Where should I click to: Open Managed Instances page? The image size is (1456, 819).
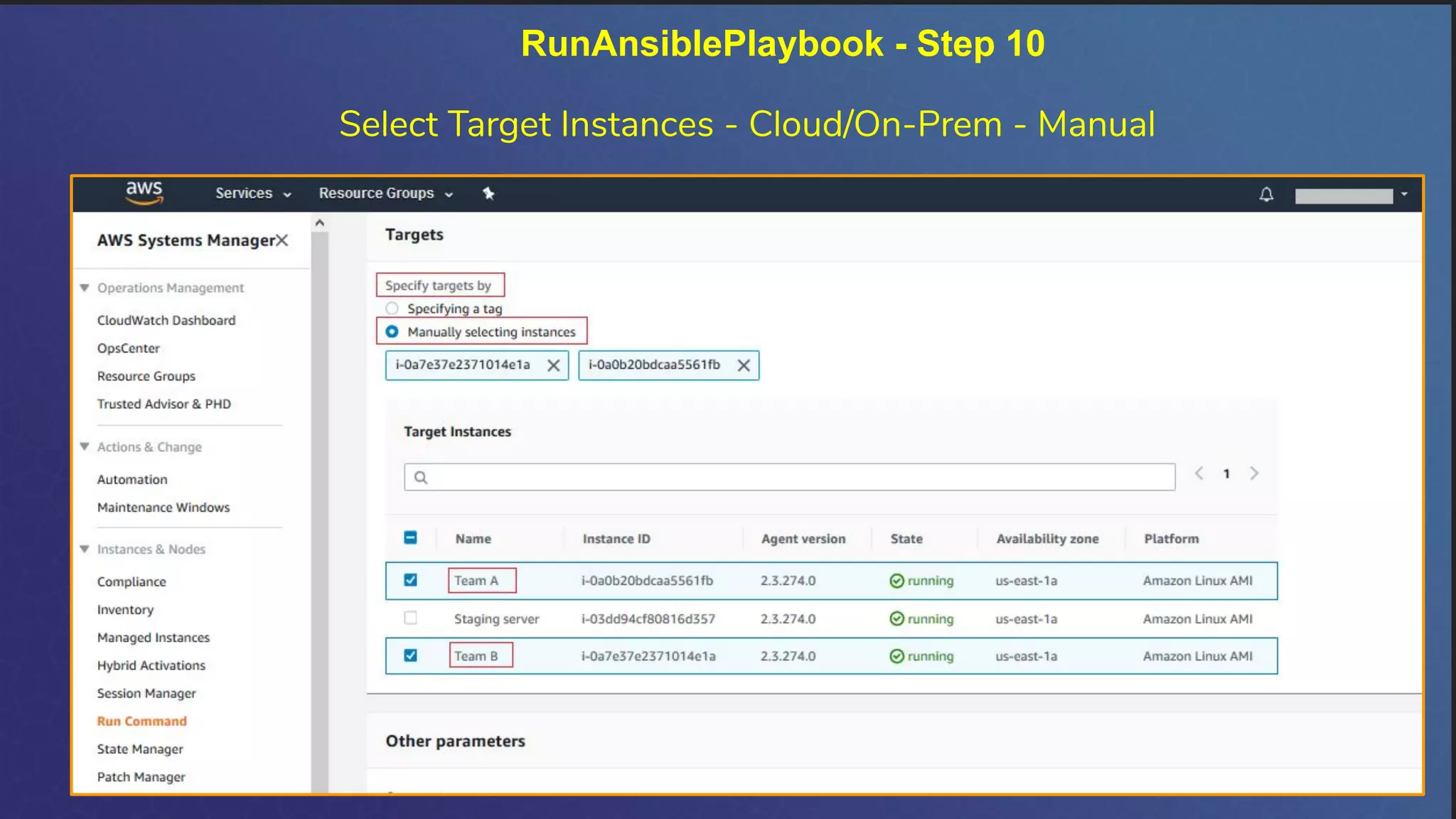154,638
